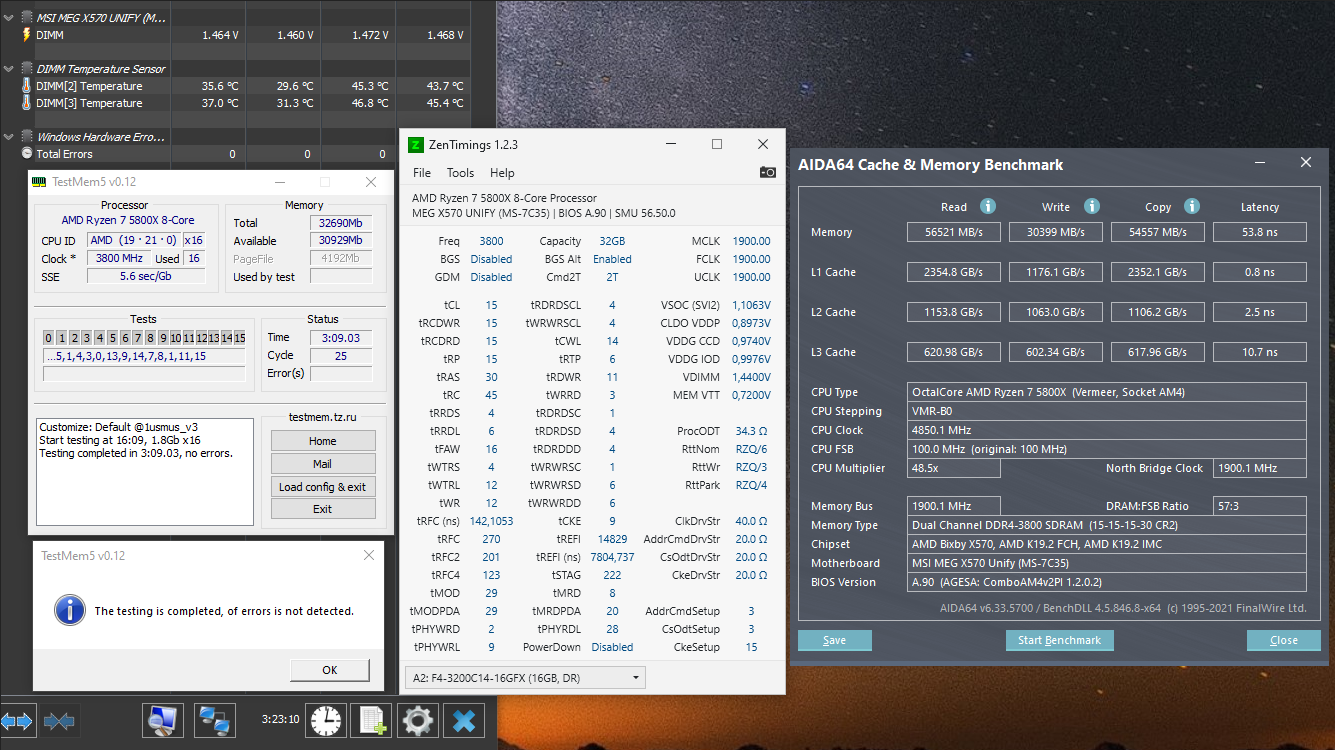
Task: Open the Tools menu in ZenTimings
Action: [x=460, y=172]
